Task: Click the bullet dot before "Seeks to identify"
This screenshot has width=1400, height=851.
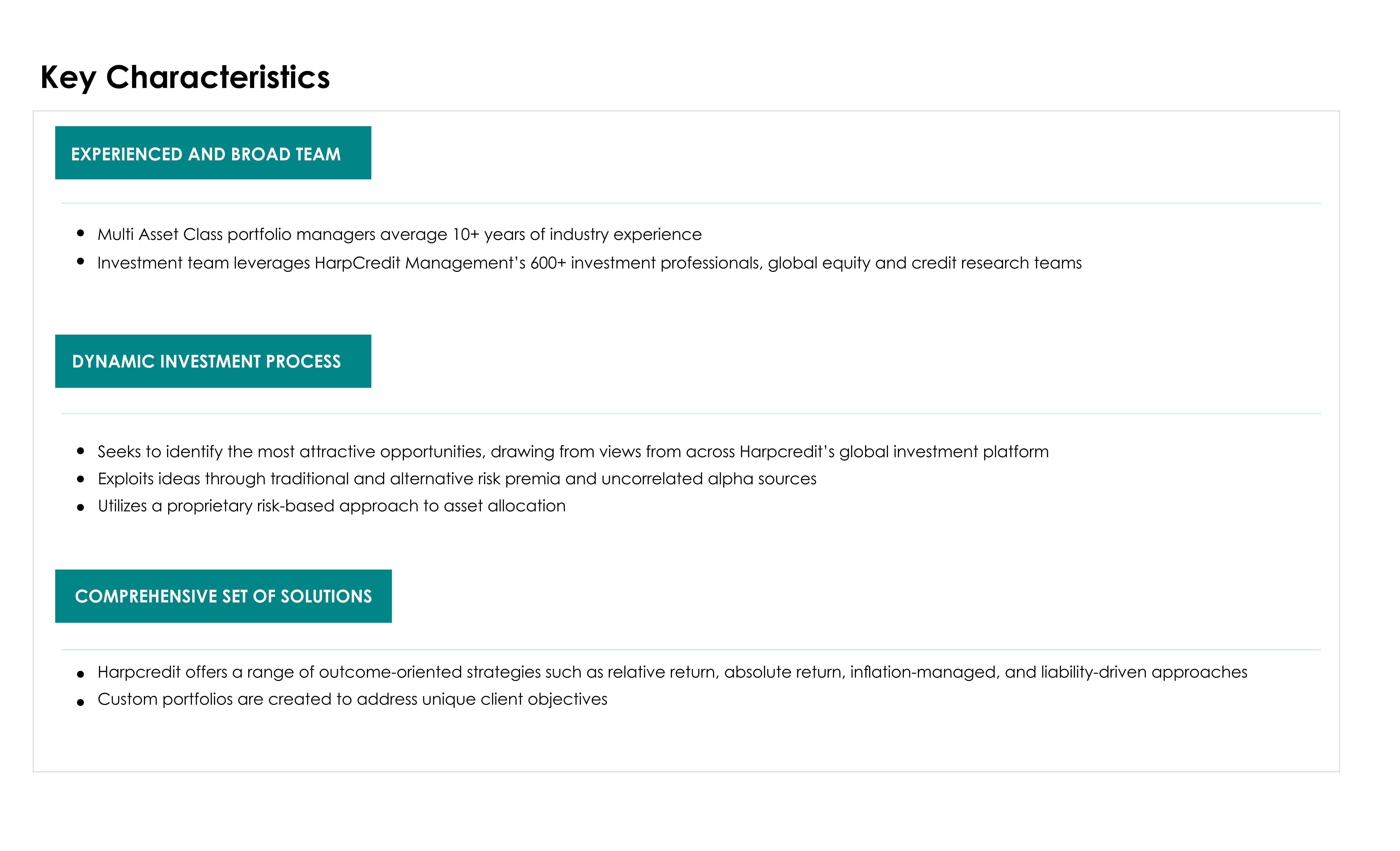Action: coord(81,451)
